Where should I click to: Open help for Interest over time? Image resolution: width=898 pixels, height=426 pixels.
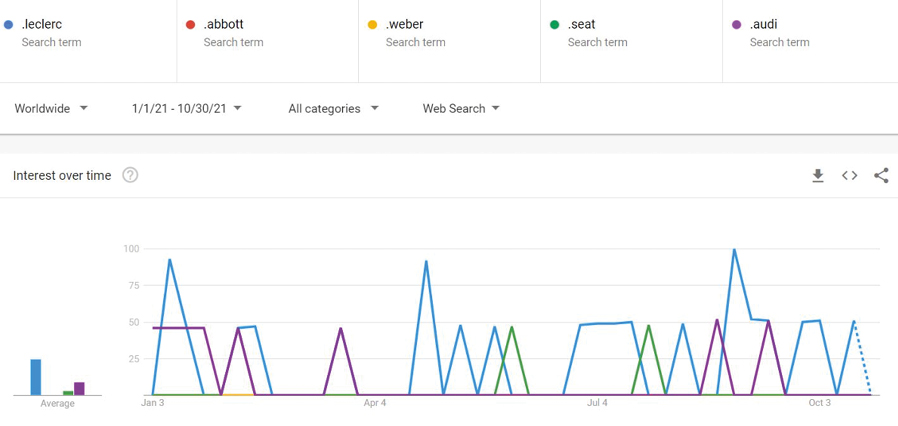(x=131, y=175)
